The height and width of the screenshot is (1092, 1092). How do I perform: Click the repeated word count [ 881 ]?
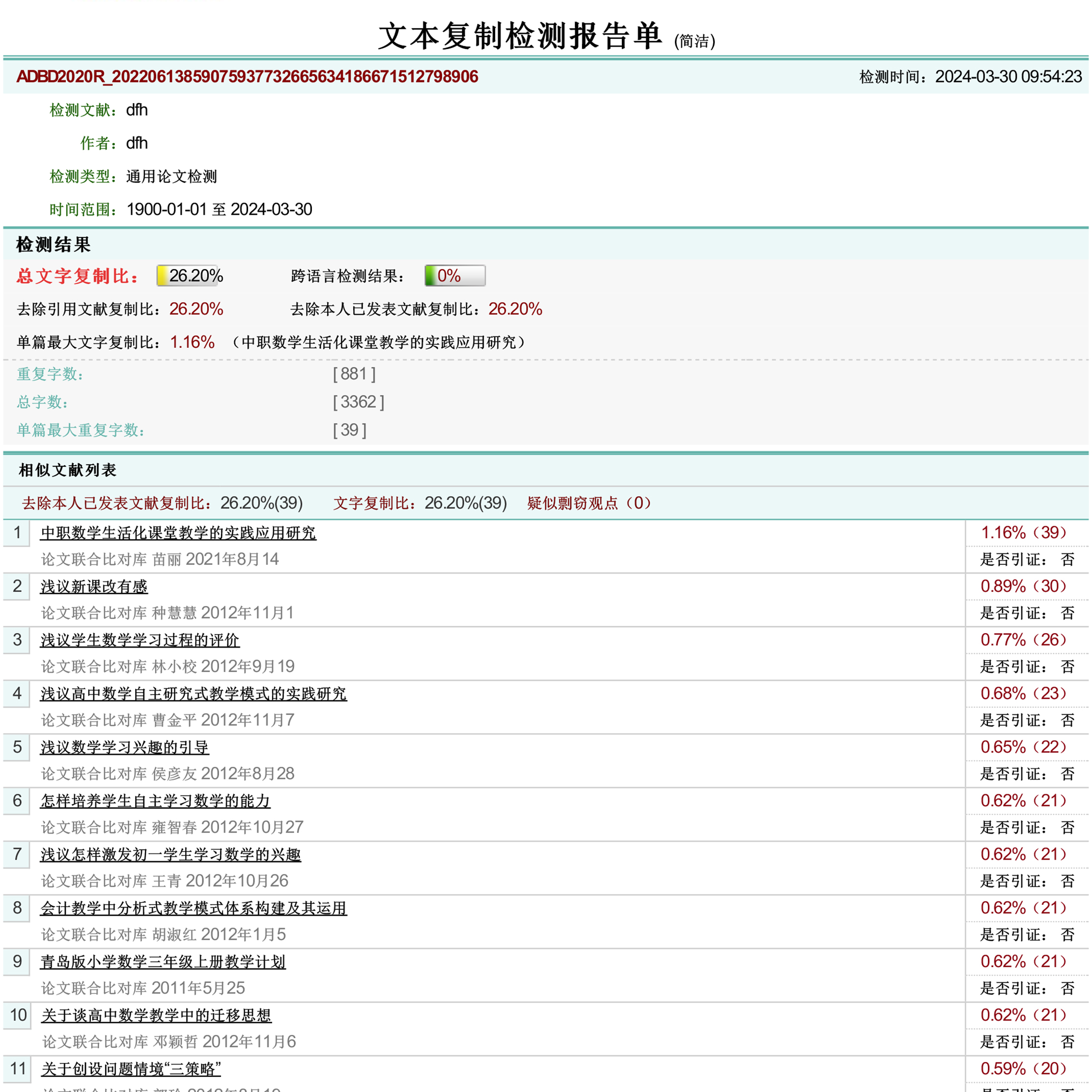click(x=354, y=374)
